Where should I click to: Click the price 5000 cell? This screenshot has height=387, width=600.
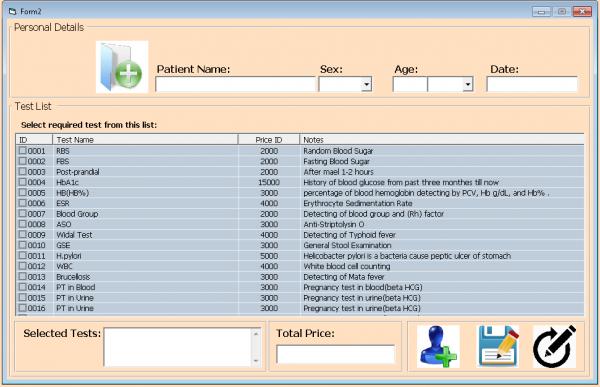[269, 256]
